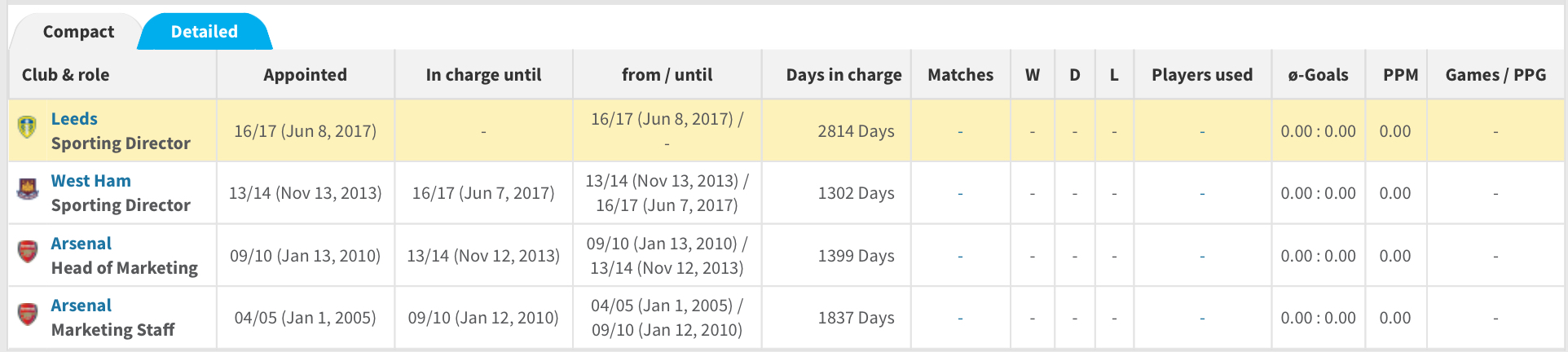Select the Detailed tab
1568x352 pixels.
(x=204, y=32)
